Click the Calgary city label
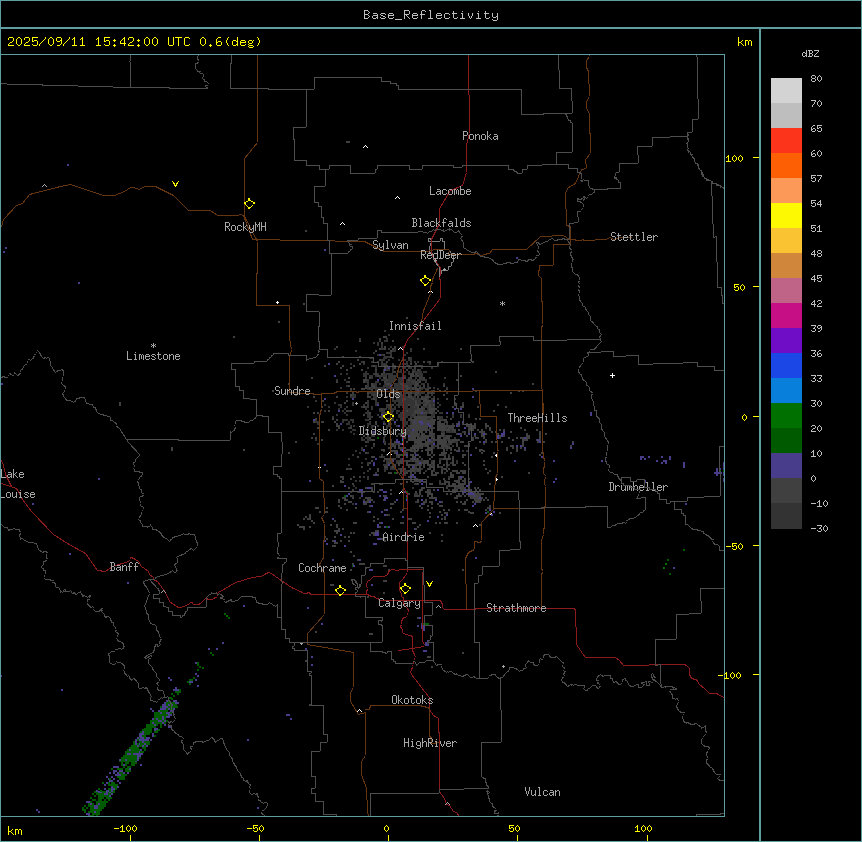 click(x=399, y=603)
